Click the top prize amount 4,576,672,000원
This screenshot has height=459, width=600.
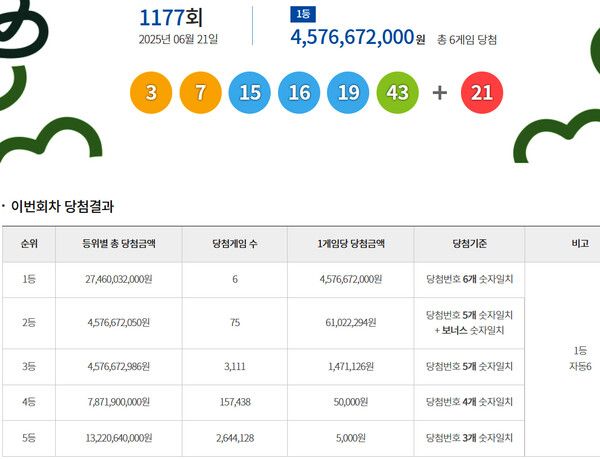click(x=358, y=37)
